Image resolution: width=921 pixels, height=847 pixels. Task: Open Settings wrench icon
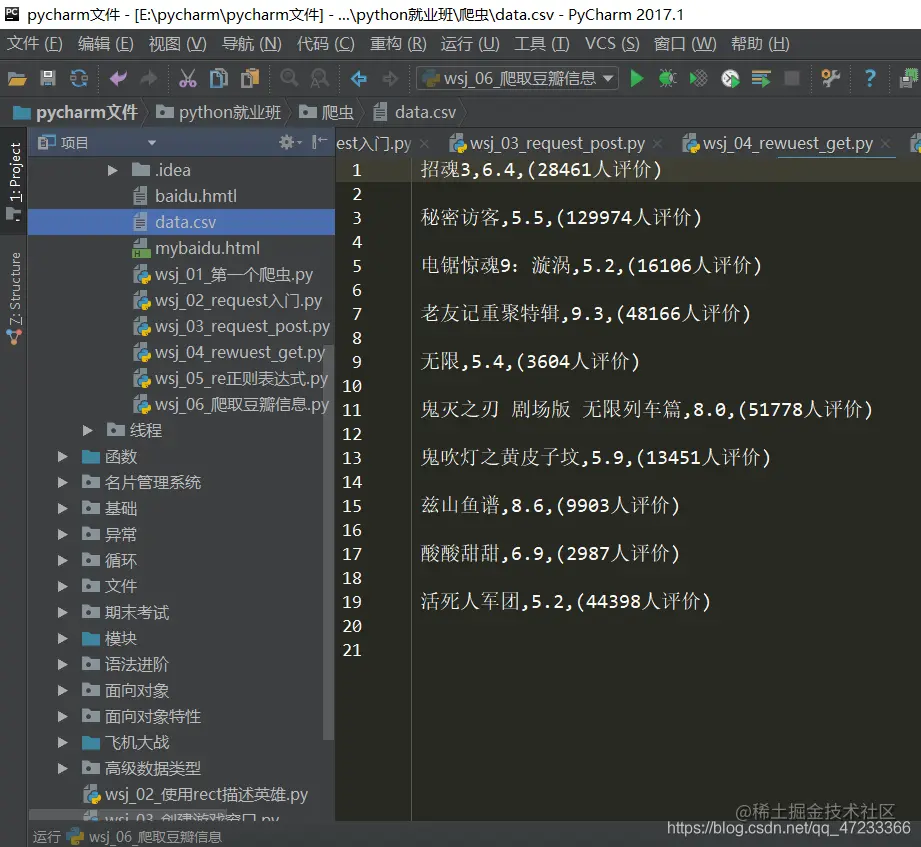point(831,78)
